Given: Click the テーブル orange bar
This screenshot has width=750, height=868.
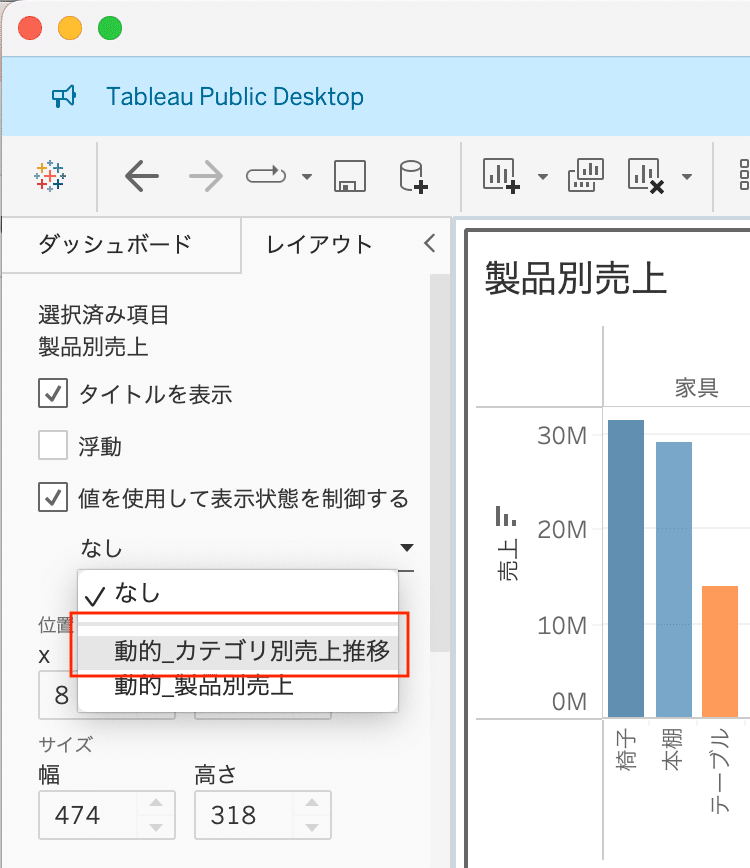Looking at the screenshot, I should coord(720,652).
